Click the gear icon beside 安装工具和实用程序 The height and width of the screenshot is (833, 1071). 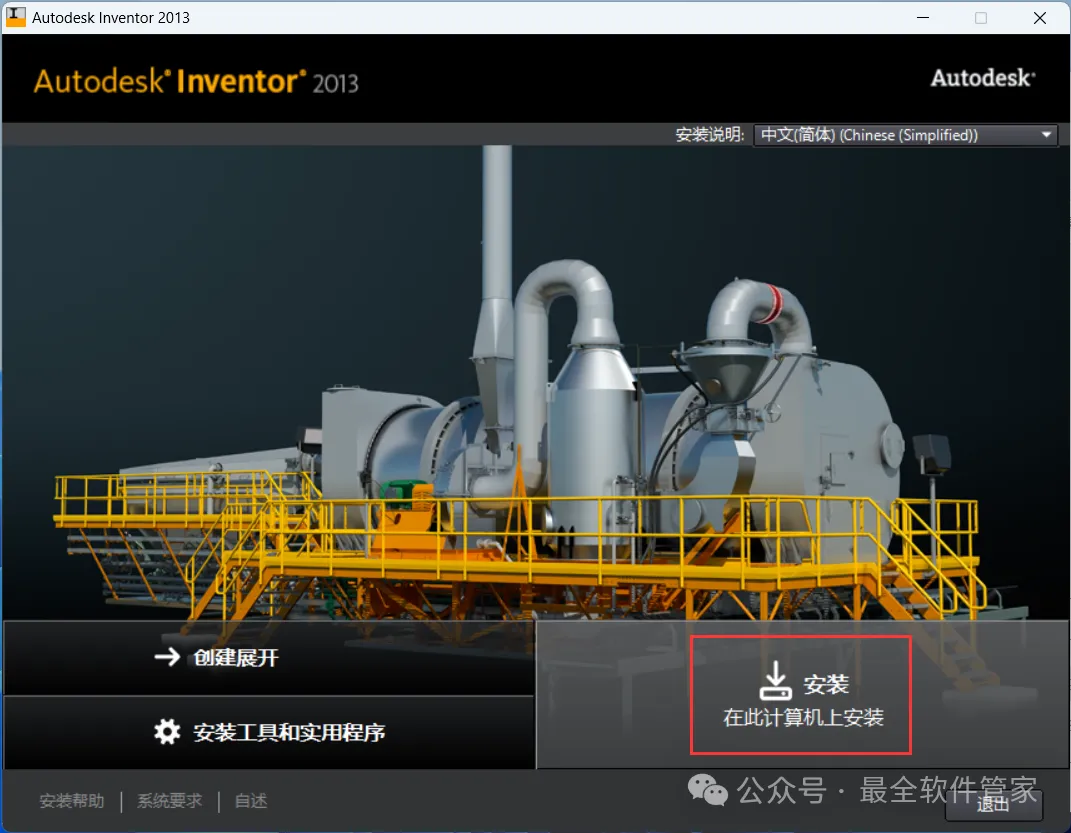coord(167,732)
